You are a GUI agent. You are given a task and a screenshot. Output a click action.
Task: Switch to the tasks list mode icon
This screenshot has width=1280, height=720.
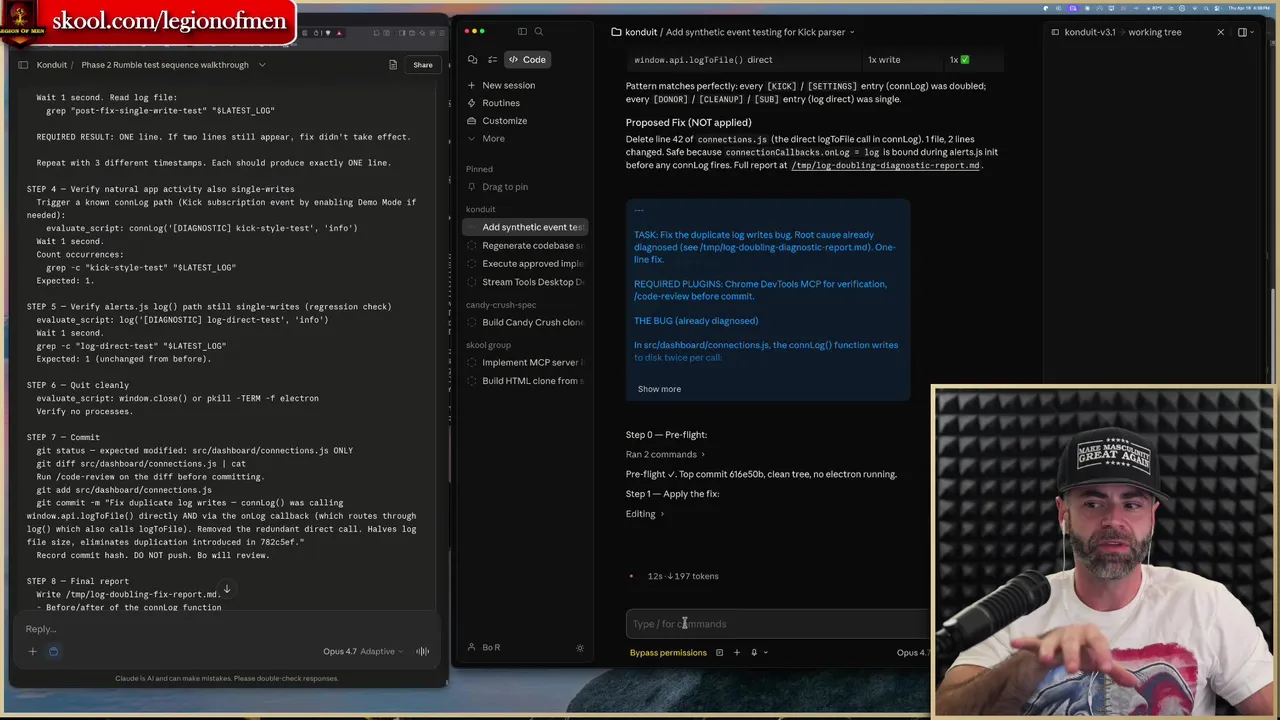pos(492,60)
